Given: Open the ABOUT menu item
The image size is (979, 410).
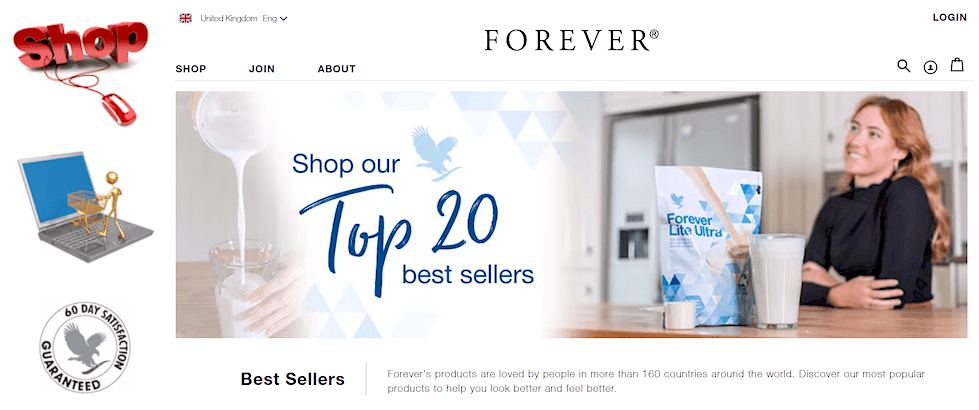Looking at the screenshot, I should tap(337, 69).
